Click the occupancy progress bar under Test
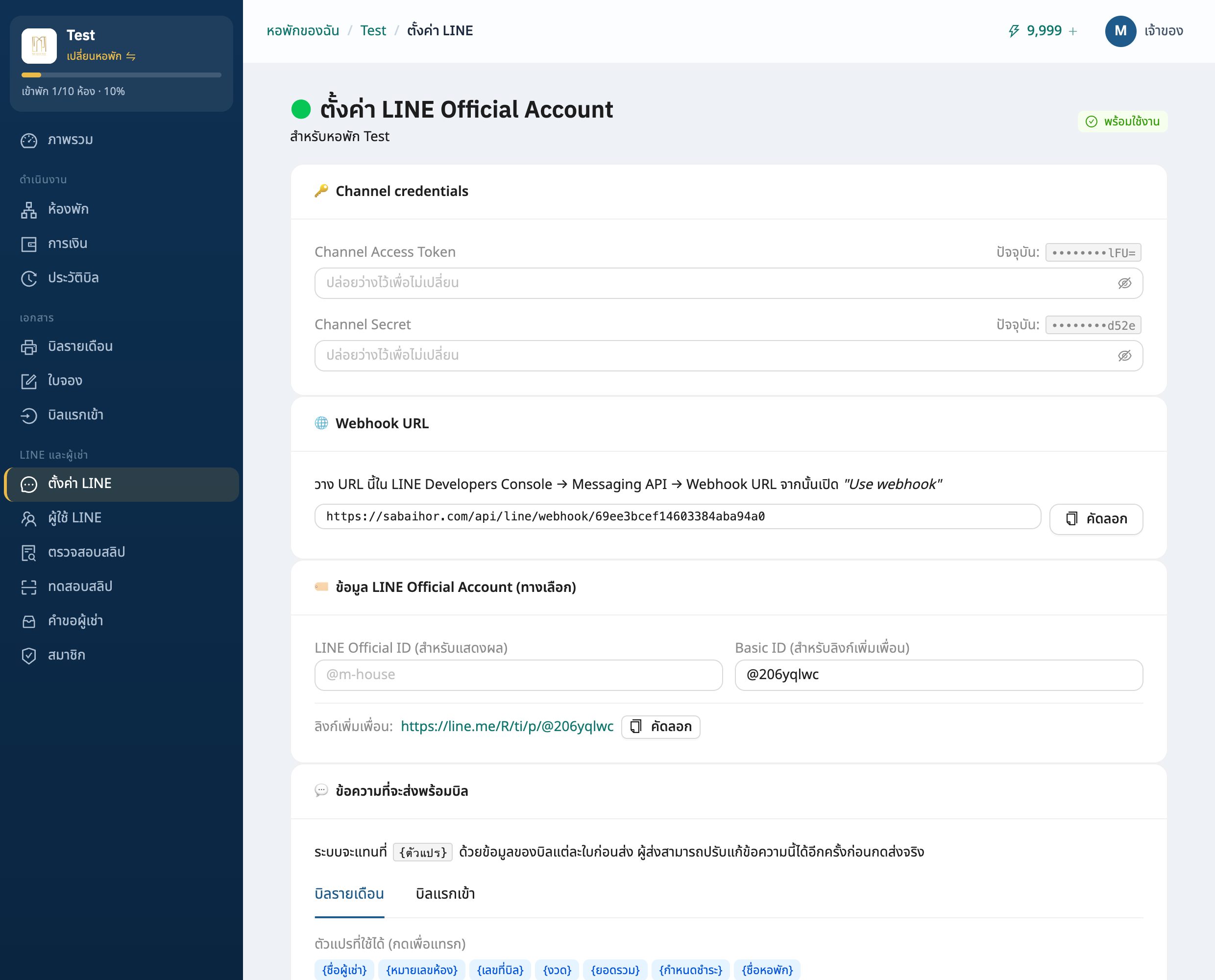The width and height of the screenshot is (1215, 980). click(x=121, y=74)
